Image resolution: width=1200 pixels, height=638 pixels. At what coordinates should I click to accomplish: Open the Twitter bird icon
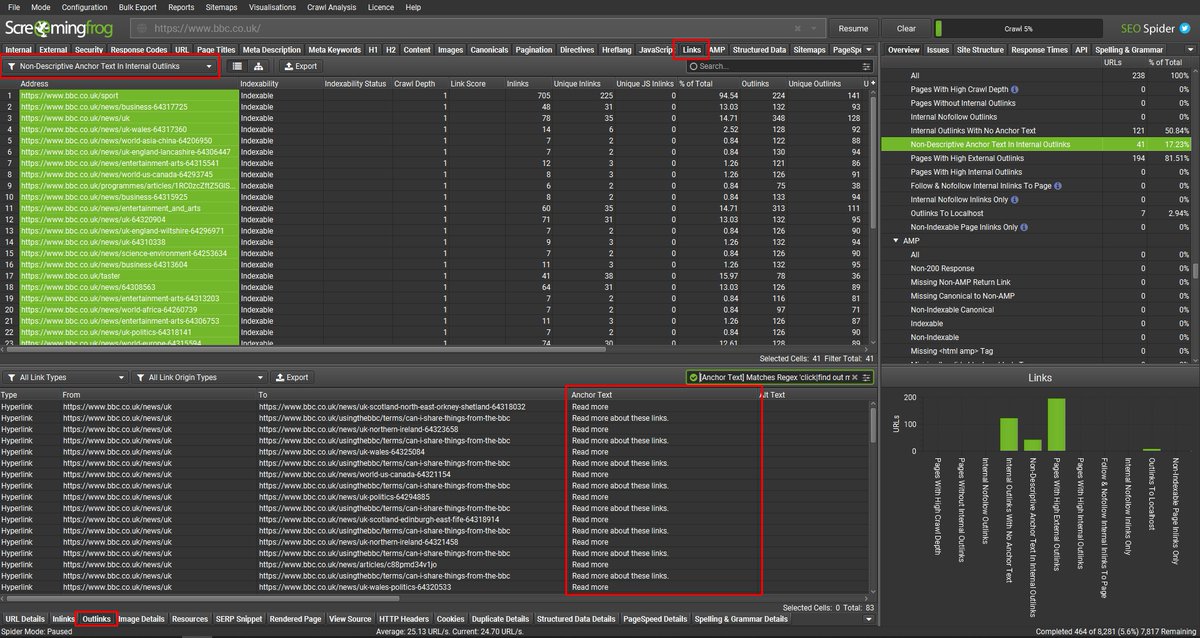1185,29
